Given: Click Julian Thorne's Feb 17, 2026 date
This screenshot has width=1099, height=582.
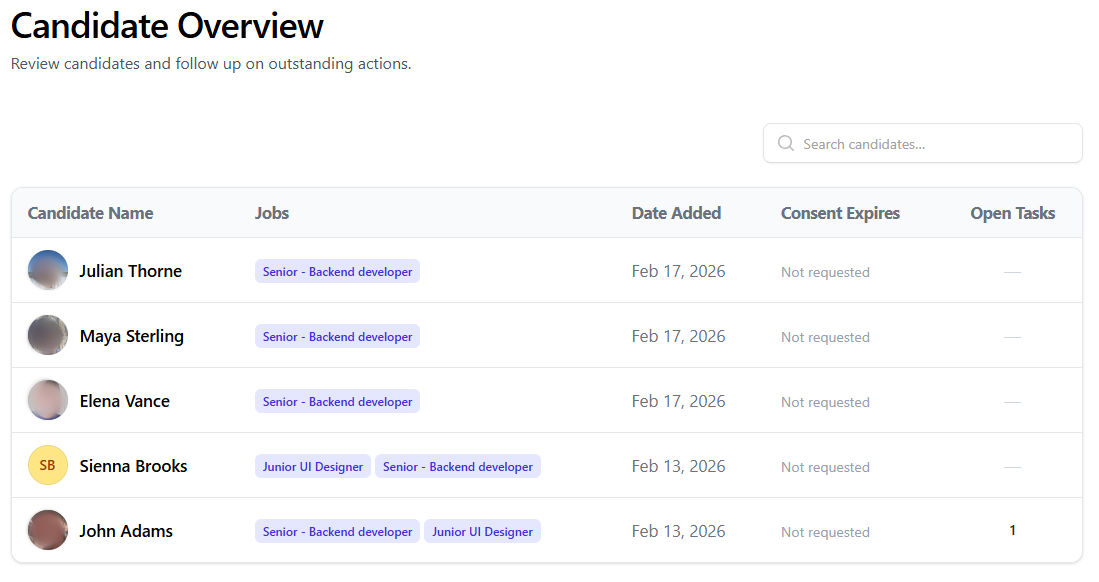Looking at the screenshot, I should coord(678,271).
